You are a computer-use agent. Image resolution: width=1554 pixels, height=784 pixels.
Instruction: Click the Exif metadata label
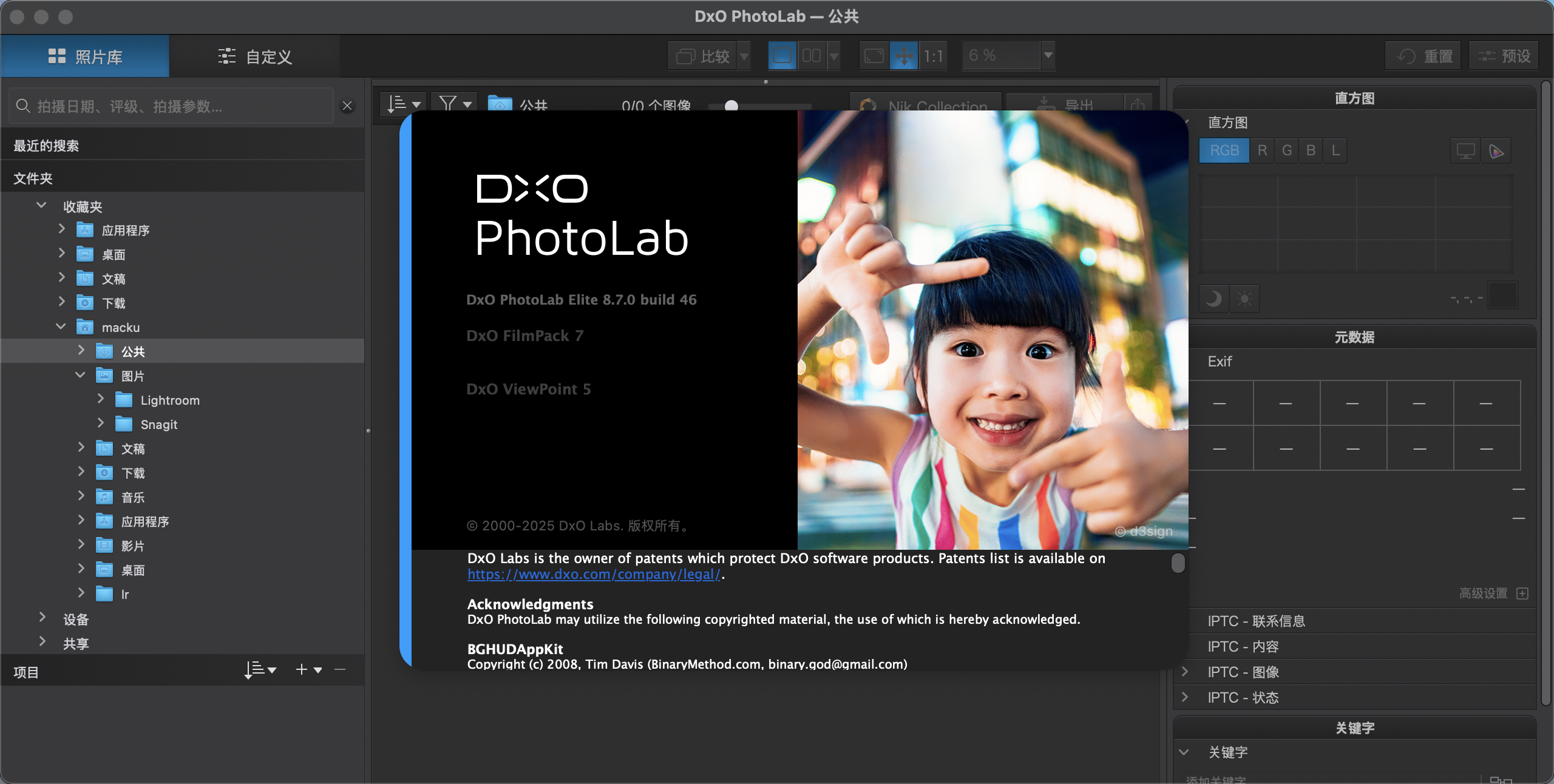tap(1220, 361)
